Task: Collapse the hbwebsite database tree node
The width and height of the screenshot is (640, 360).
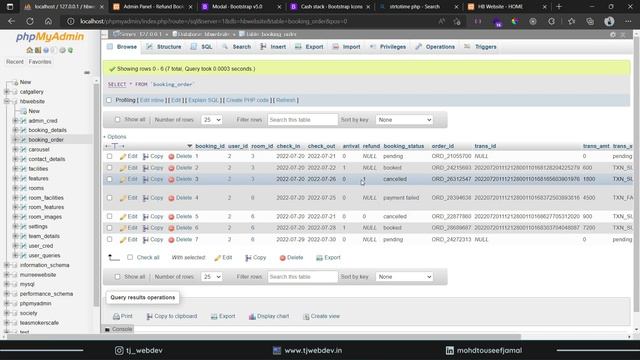Action: pos(7,101)
